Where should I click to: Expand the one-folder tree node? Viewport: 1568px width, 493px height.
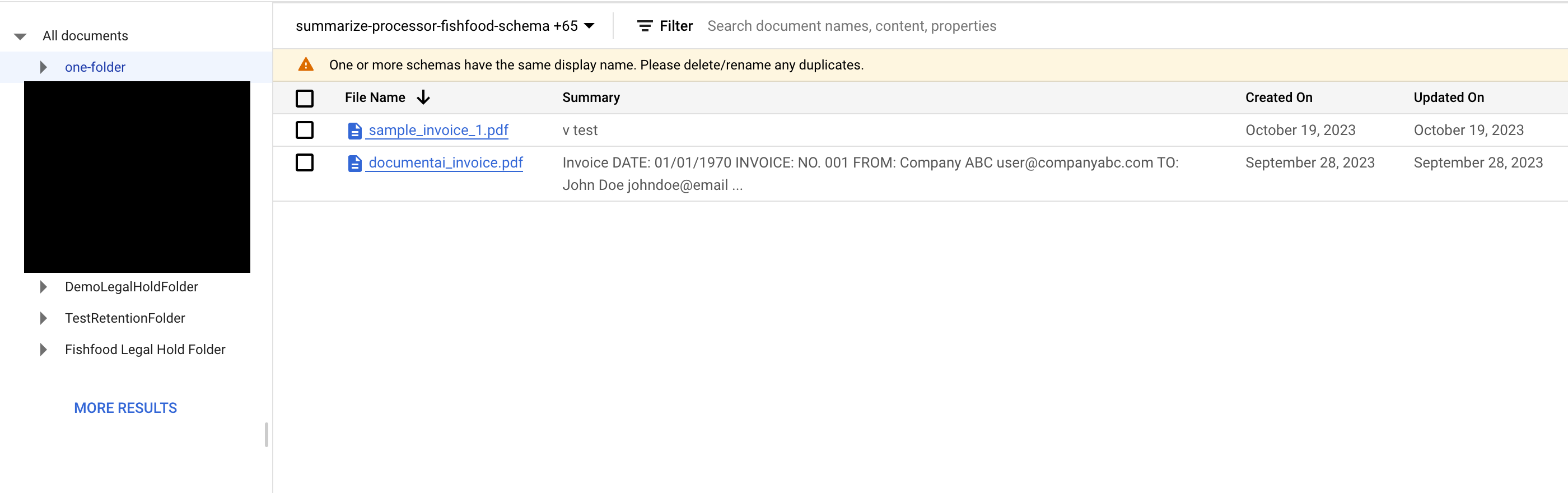point(43,67)
